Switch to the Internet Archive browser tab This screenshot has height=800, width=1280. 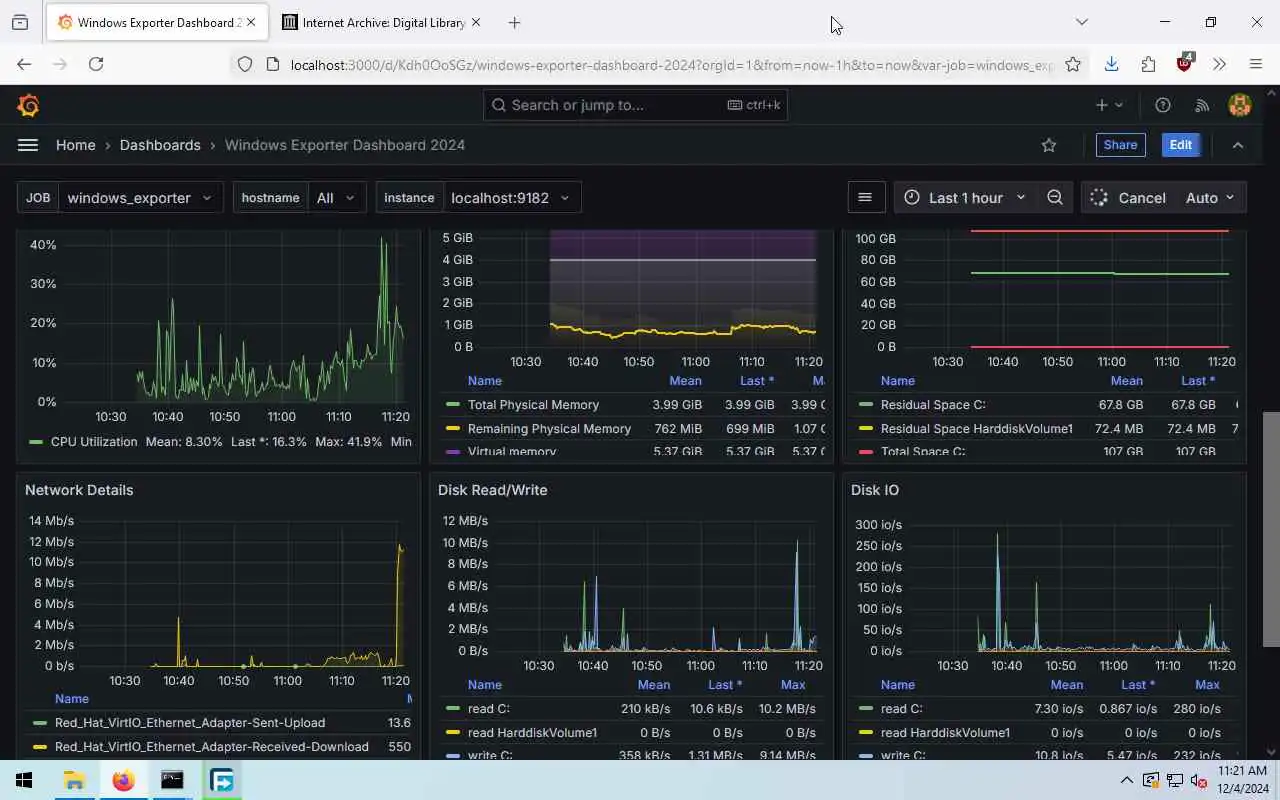(381, 22)
